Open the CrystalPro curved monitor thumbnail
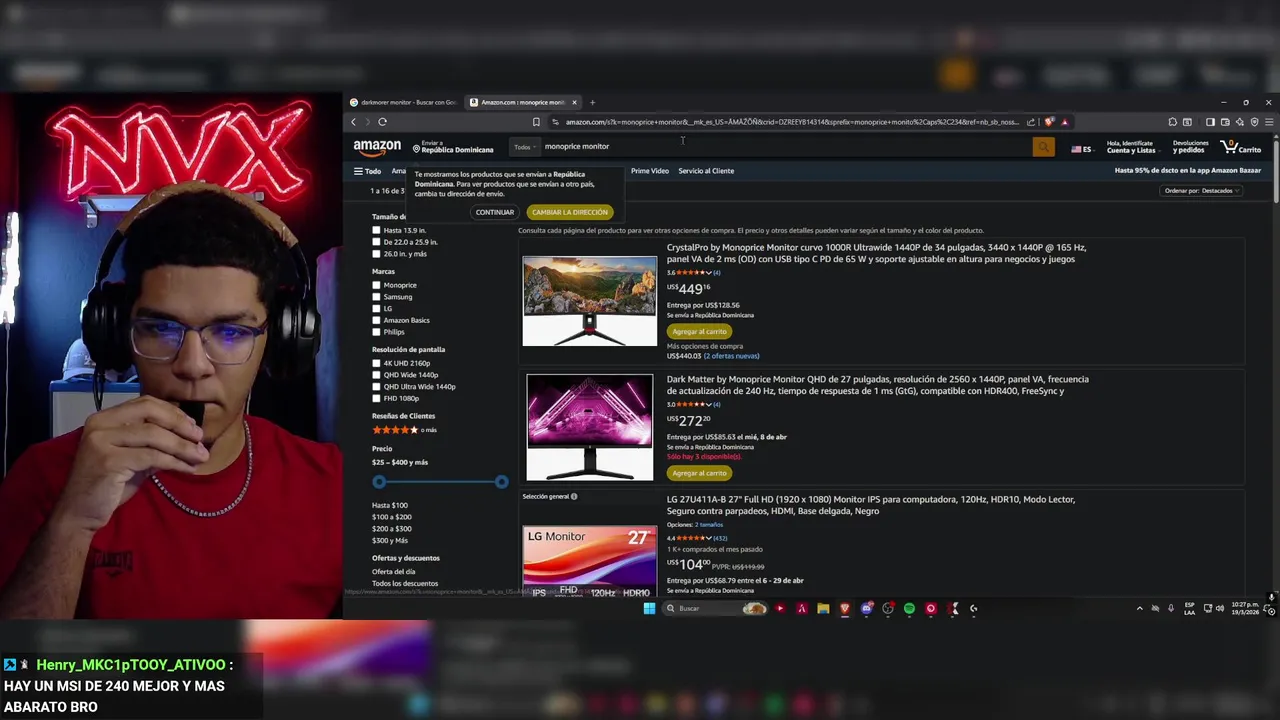 tap(590, 301)
